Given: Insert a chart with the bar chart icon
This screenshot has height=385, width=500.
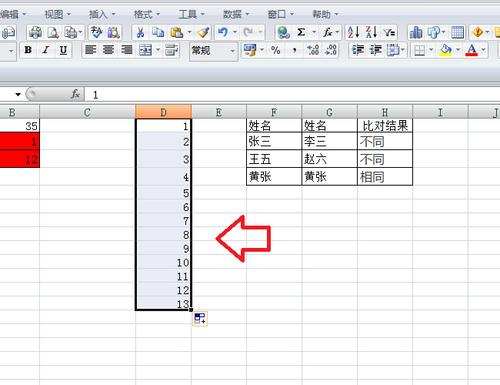Looking at the screenshot, I should click(416, 32).
